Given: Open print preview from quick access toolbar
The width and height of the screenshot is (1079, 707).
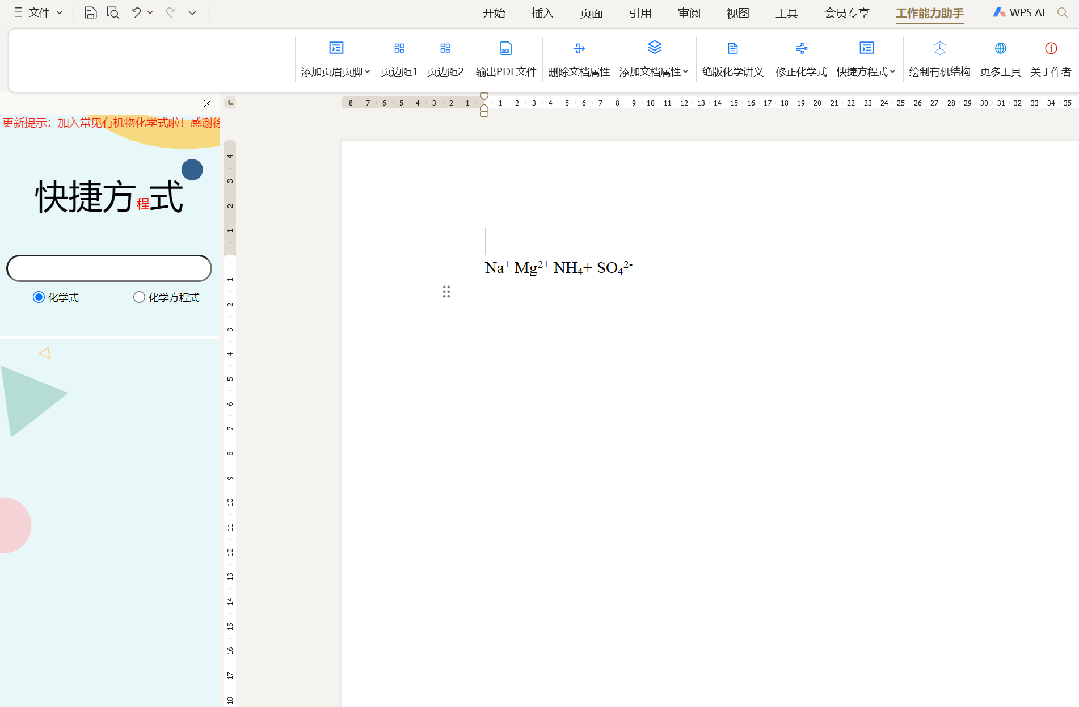Looking at the screenshot, I should coord(113,13).
